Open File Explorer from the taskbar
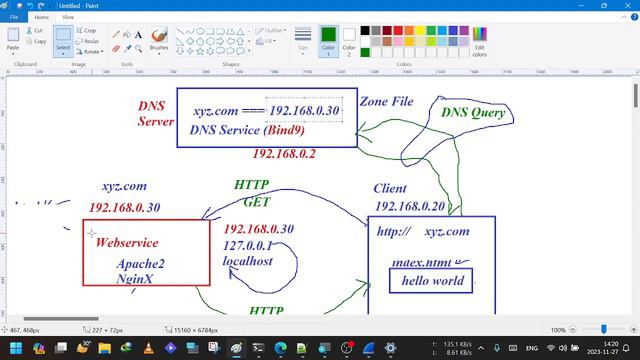The height and width of the screenshot is (360, 640). point(104,348)
